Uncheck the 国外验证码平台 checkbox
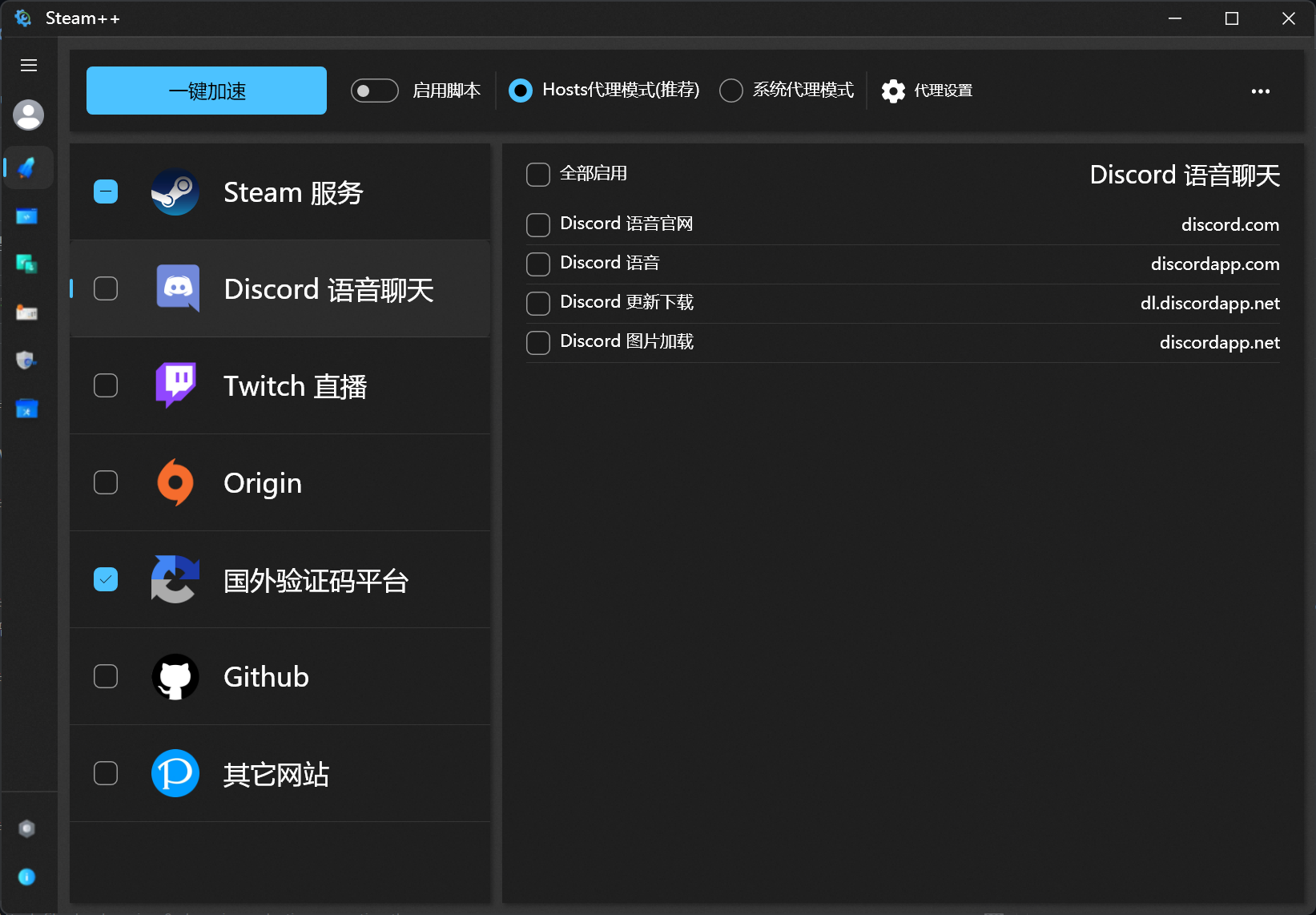This screenshot has height=915, width=1316. [x=106, y=579]
